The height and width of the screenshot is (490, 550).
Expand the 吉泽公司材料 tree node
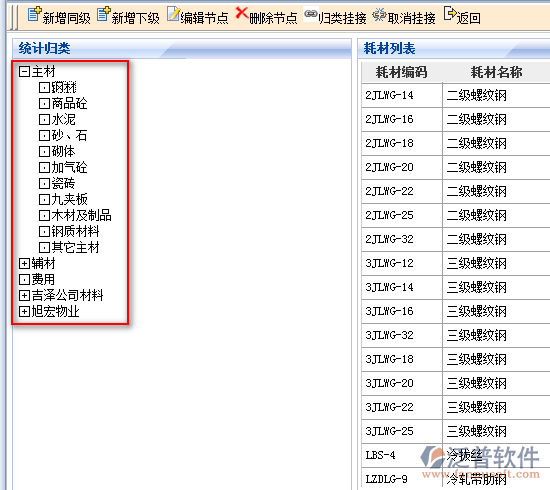[24, 295]
